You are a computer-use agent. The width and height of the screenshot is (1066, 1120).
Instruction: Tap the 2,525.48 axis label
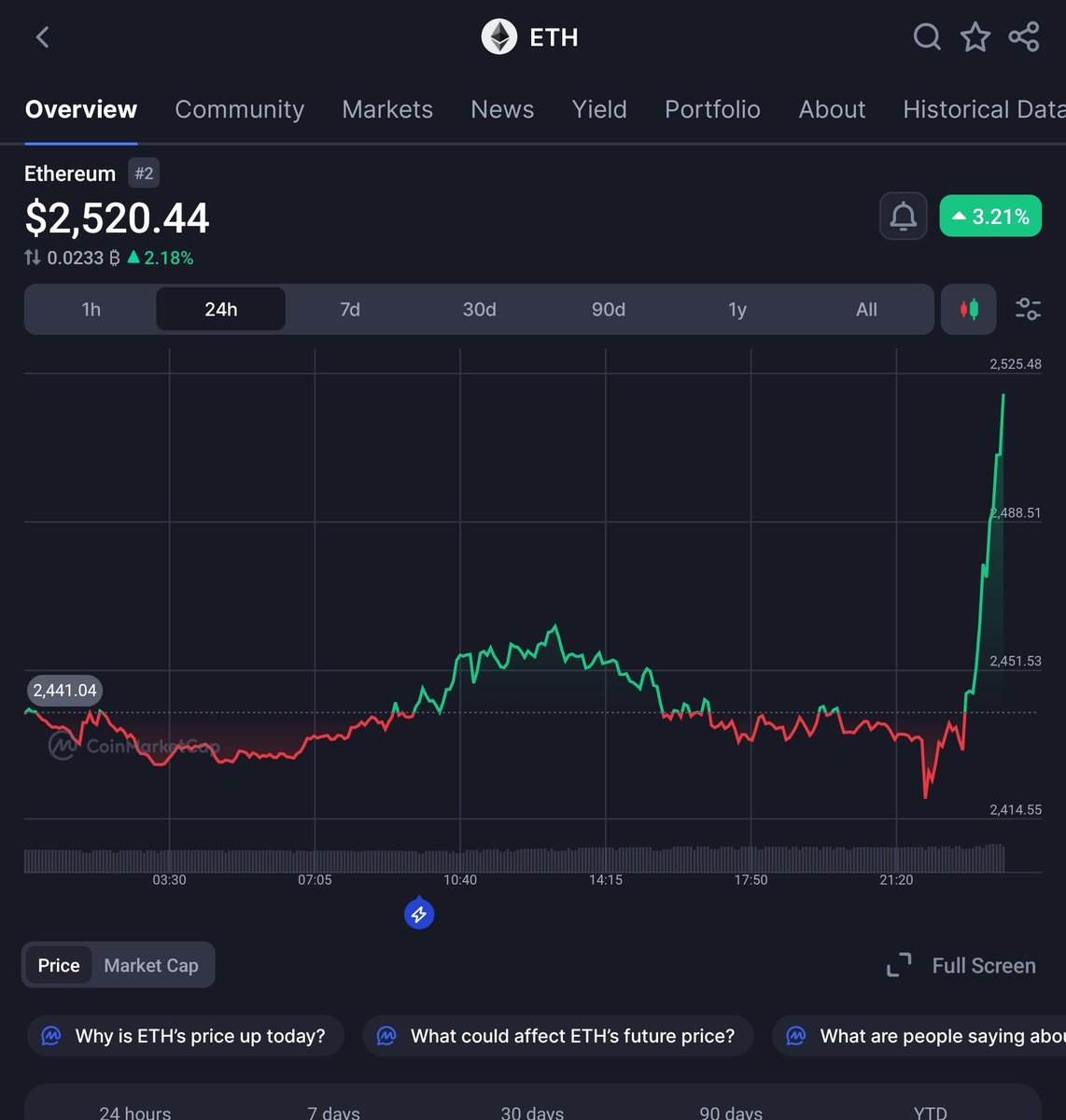[1016, 364]
